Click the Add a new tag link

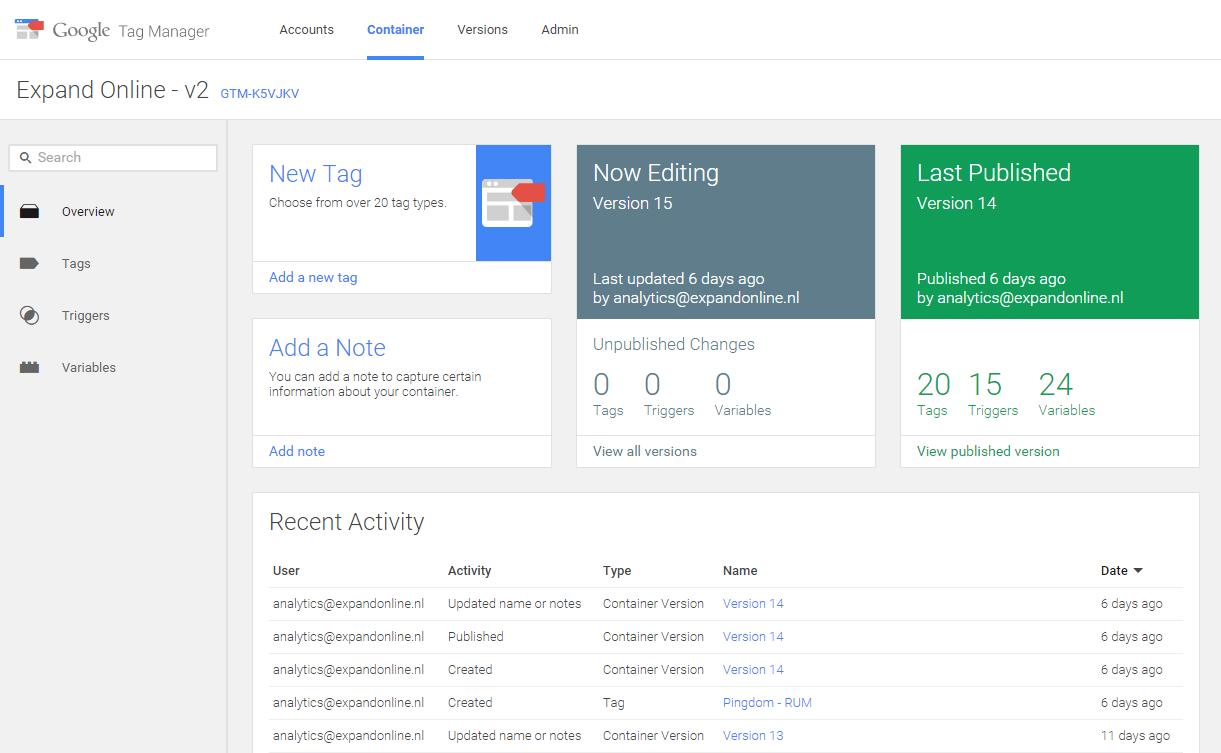pyautogui.click(x=313, y=278)
